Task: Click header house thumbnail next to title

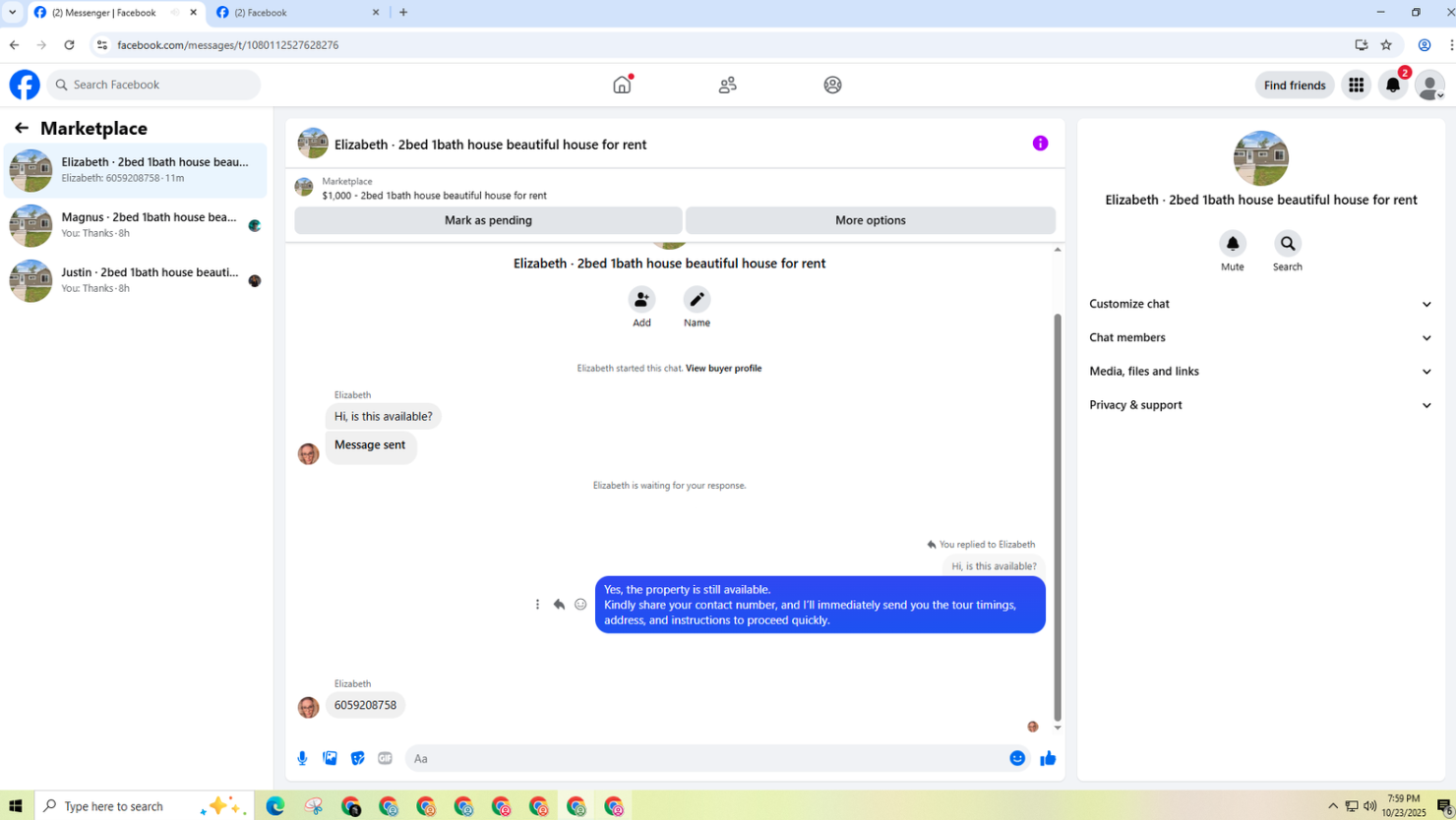Action: click(x=313, y=144)
